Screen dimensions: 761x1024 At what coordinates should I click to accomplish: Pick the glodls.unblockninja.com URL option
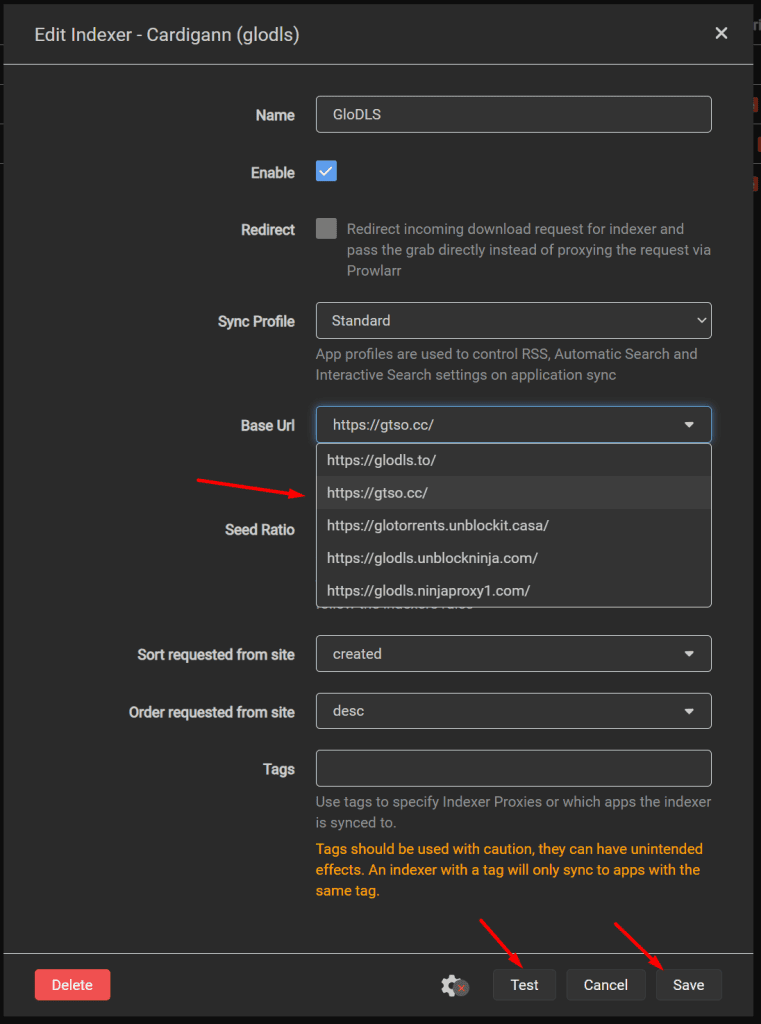[432, 558]
